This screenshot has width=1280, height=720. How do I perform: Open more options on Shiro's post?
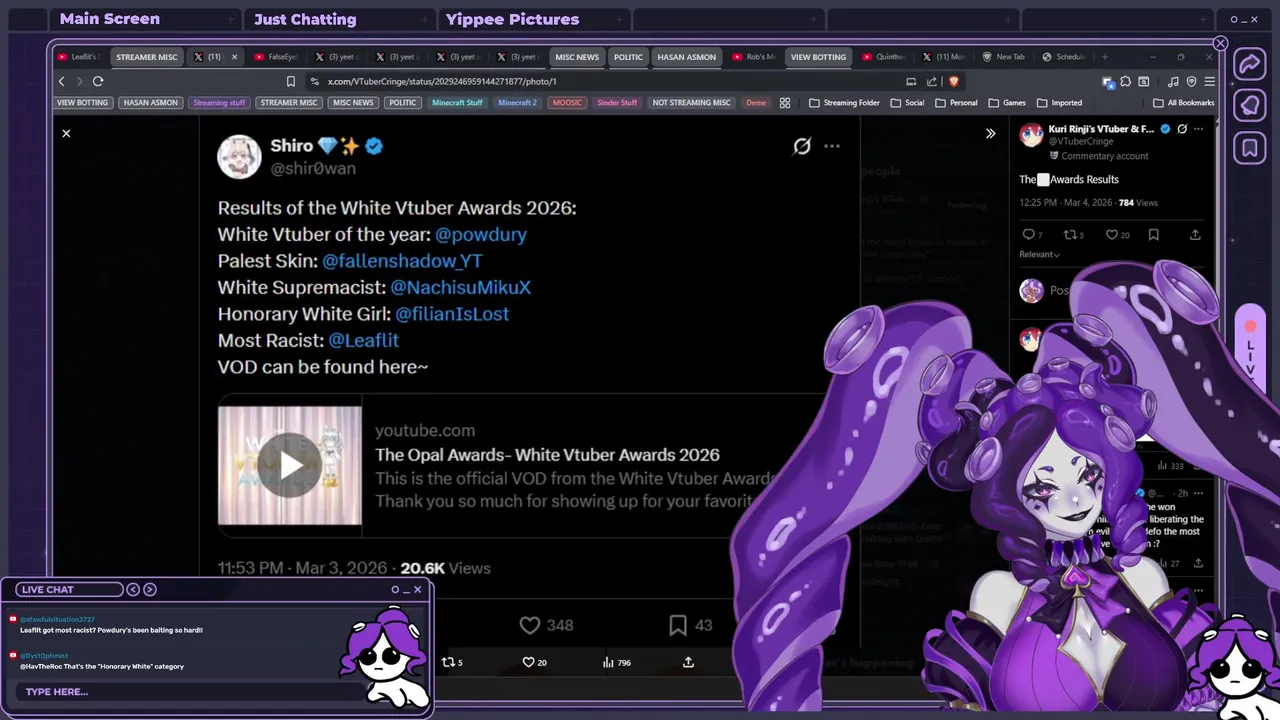pos(832,146)
